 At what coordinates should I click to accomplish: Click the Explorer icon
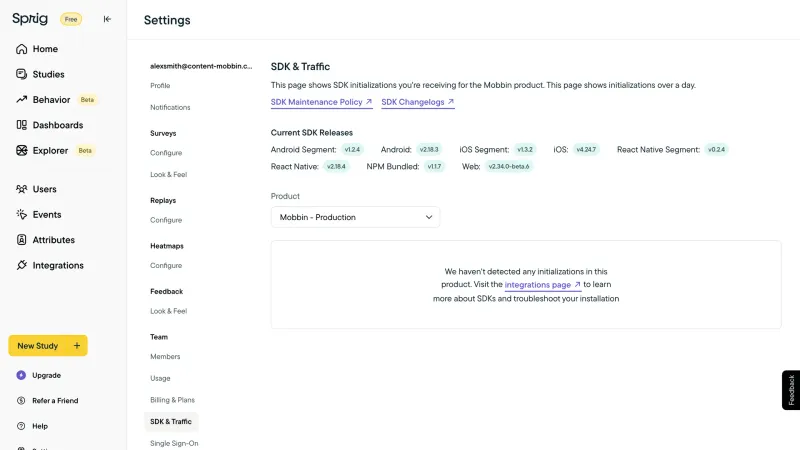21,151
